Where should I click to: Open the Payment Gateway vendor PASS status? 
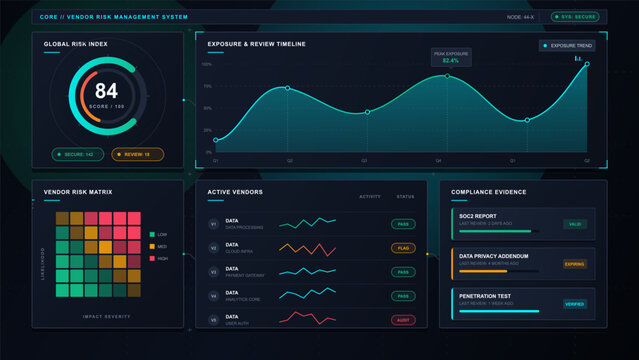coord(403,272)
